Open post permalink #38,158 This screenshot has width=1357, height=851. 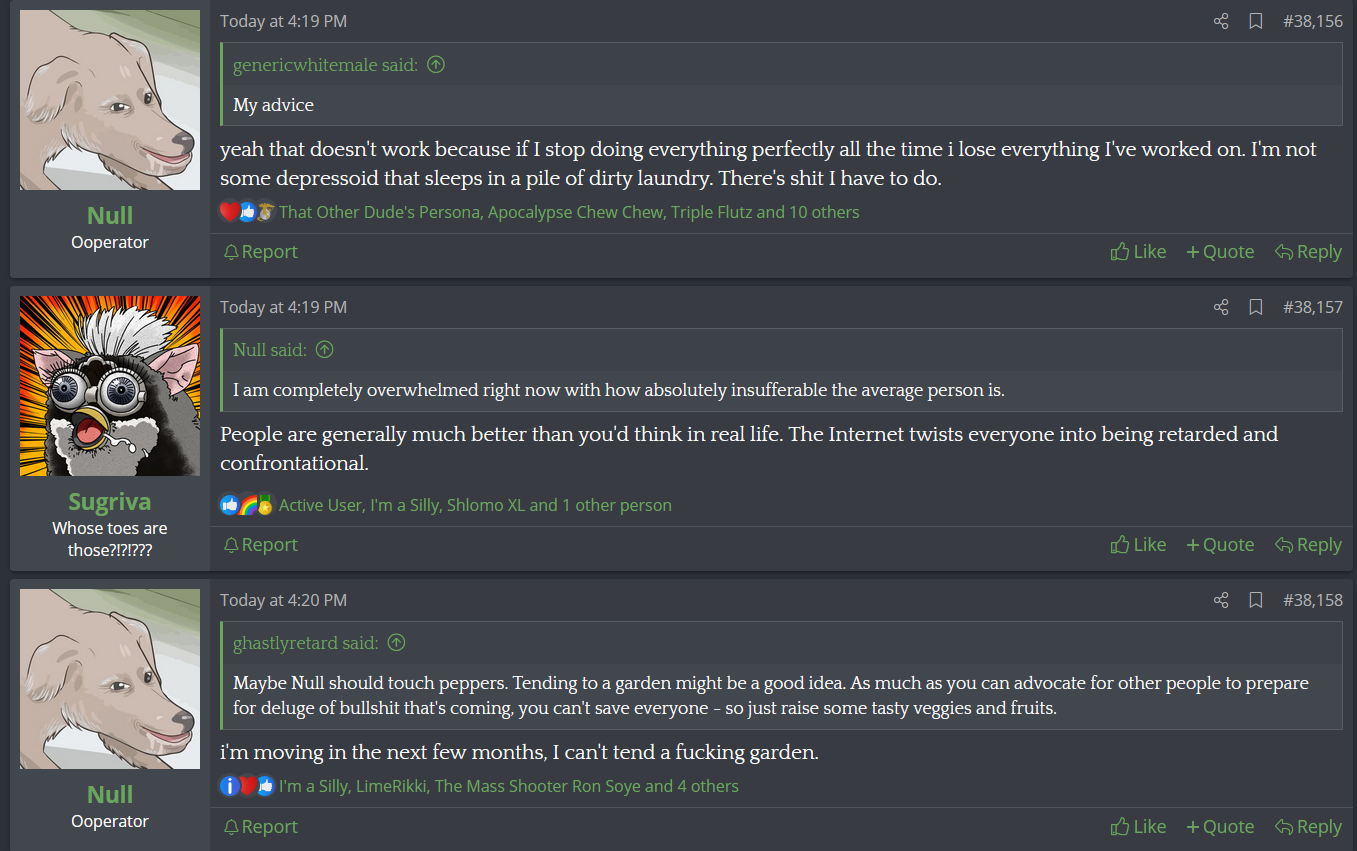pyautogui.click(x=1313, y=600)
